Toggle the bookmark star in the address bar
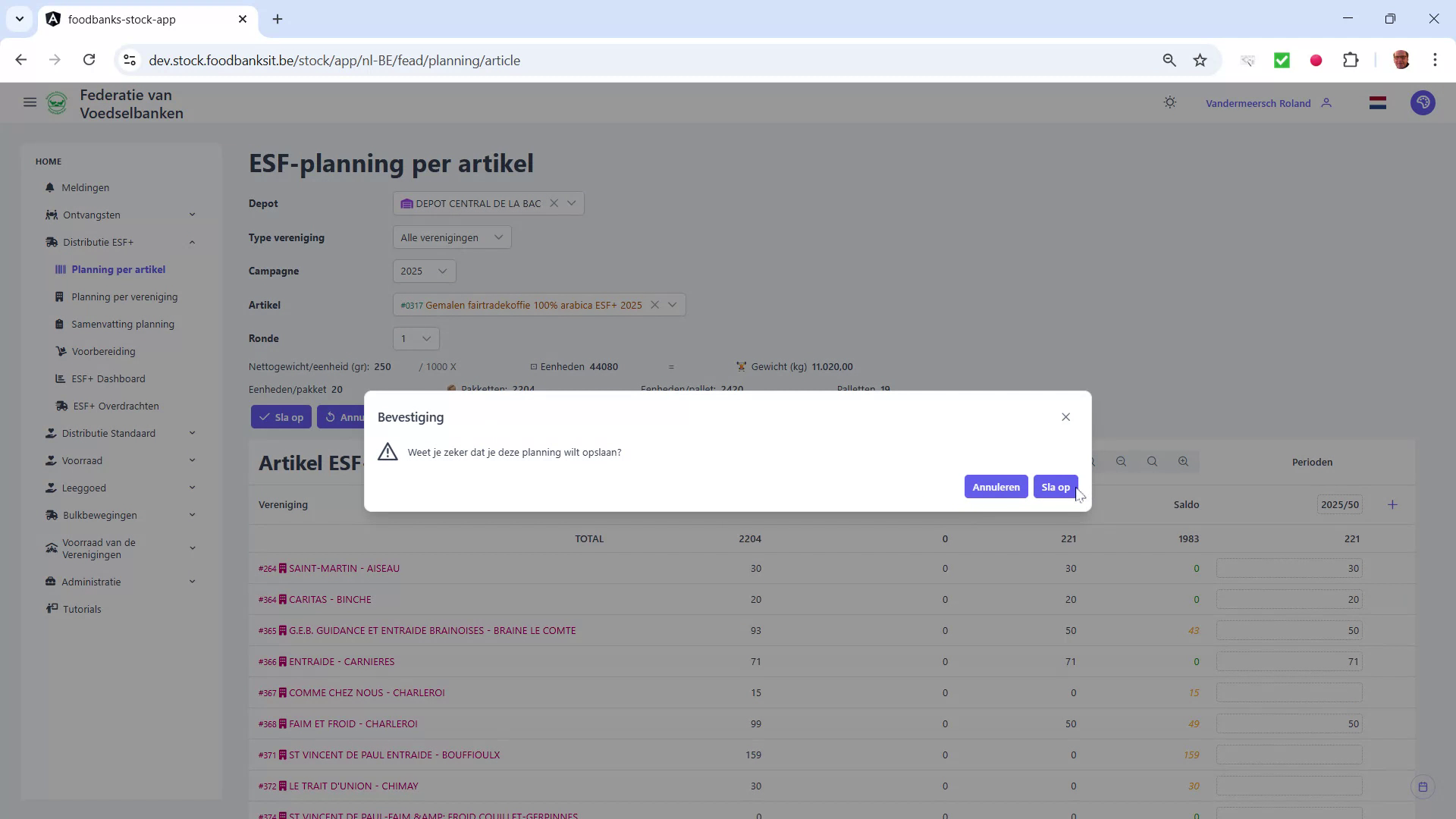The image size is (1456, 819). [1200, 60]
